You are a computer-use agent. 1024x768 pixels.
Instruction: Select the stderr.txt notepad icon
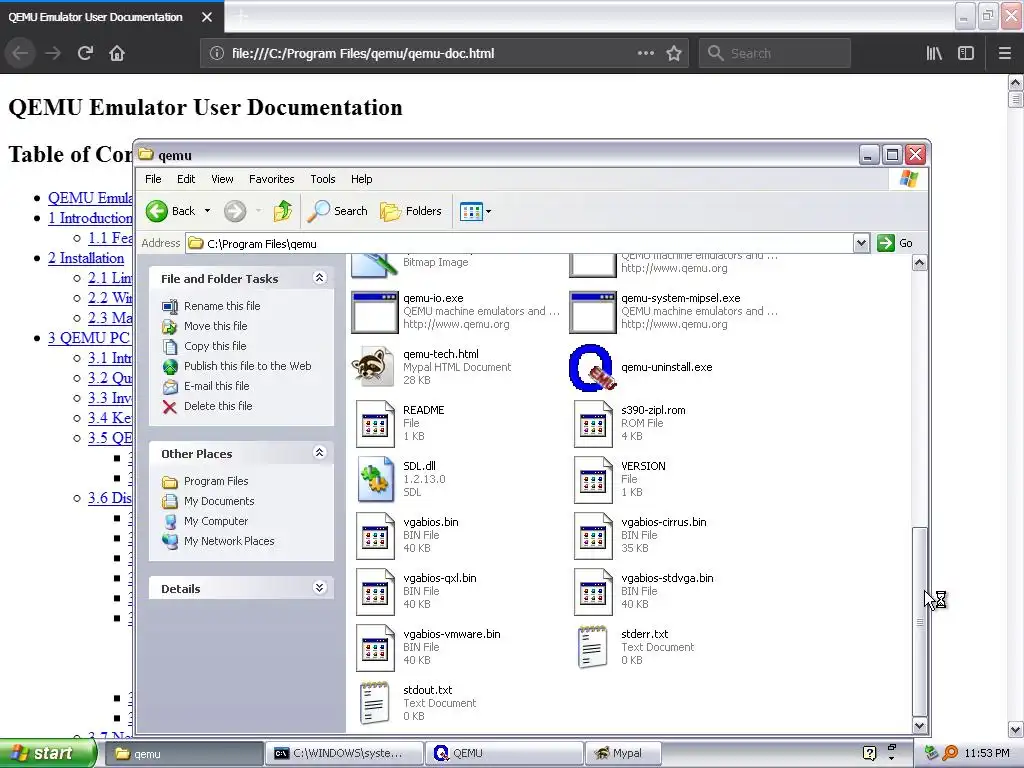pyautogui.click(x=593, y=647)
